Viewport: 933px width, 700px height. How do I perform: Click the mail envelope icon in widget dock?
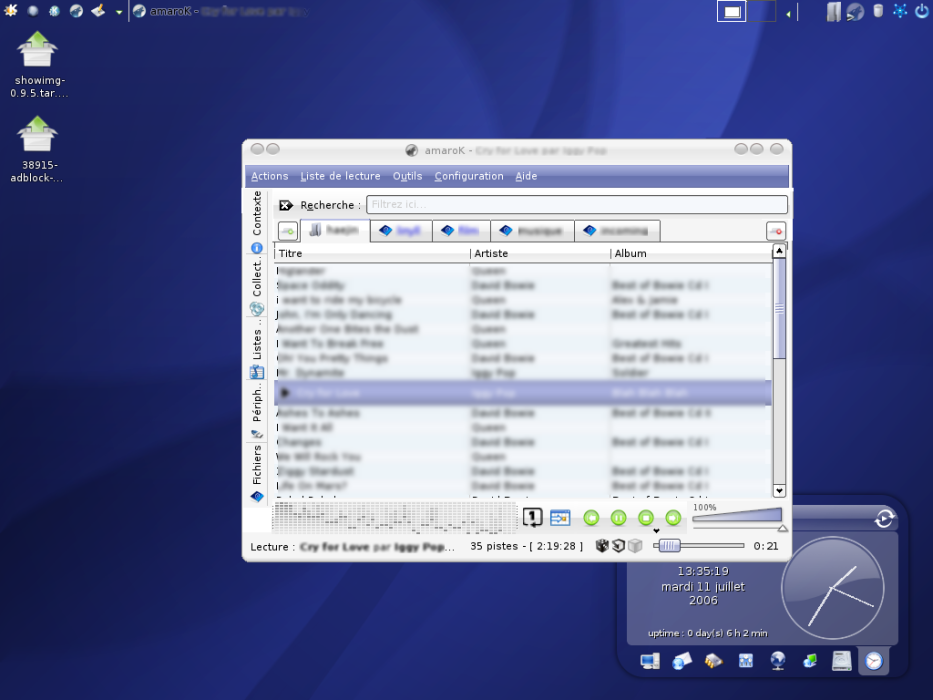pos(682,661)
